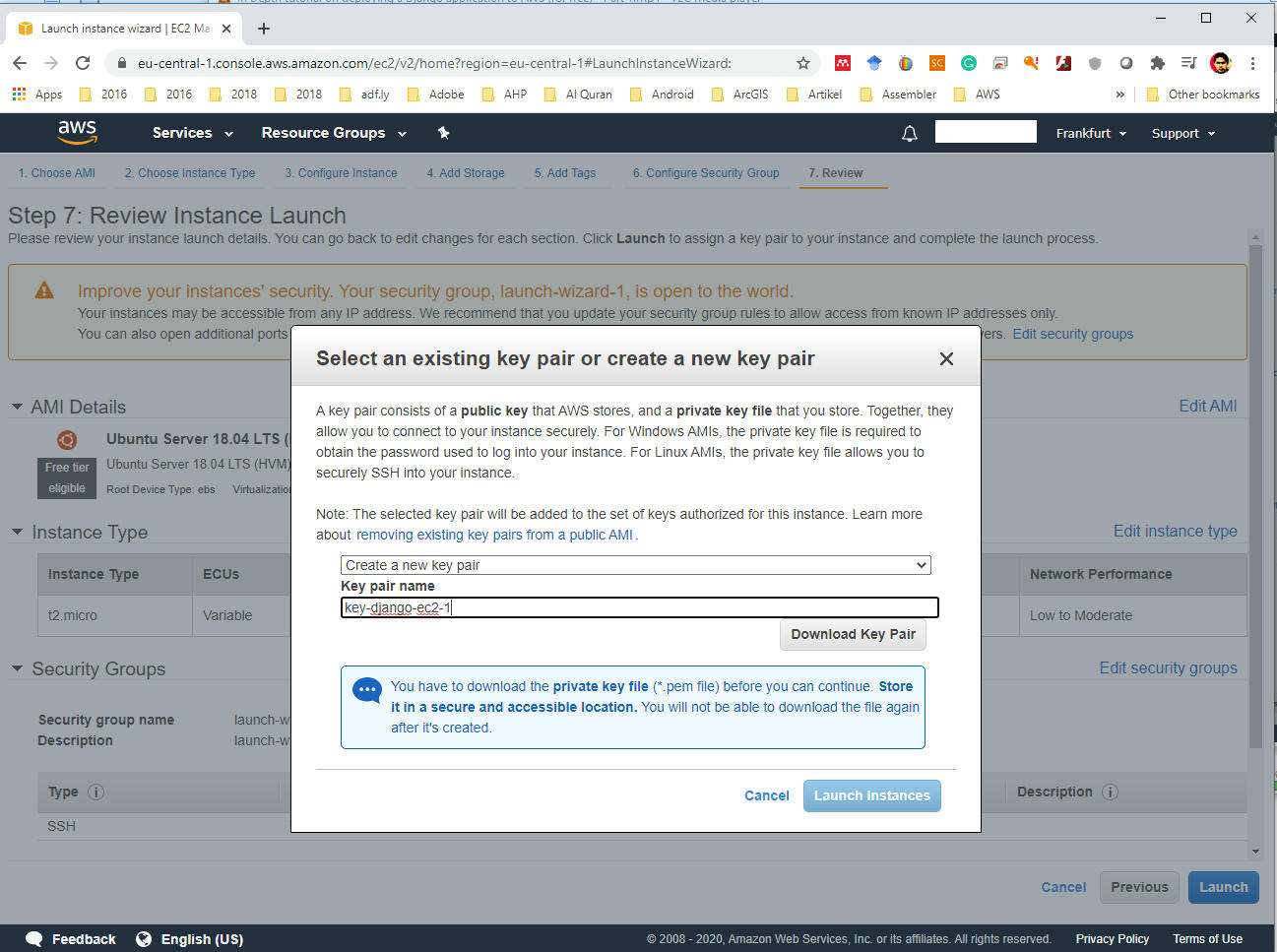The image size is (1277, 952).
Task: Collapse the AMI Details section
Action: (x=17, y=407)
